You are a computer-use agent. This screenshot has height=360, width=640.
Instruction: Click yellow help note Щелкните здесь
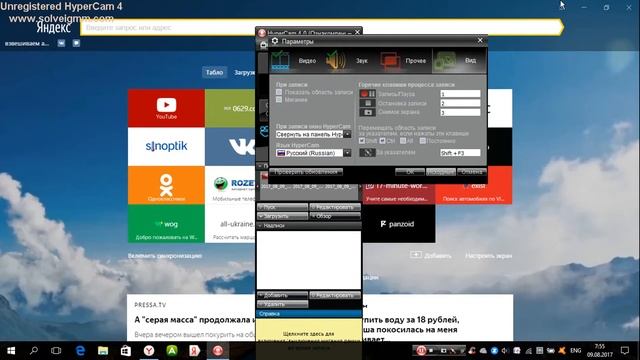(309, 333)
